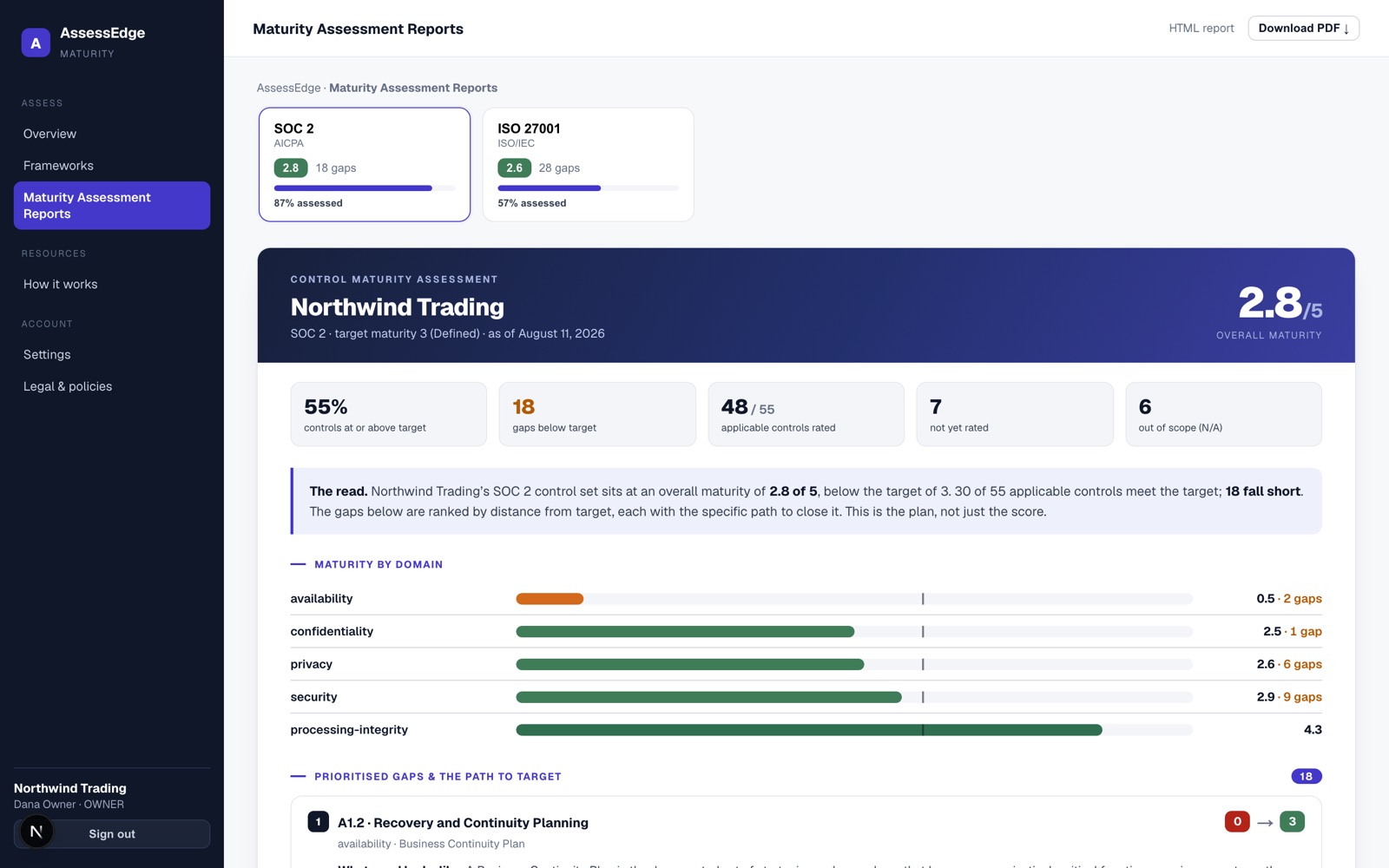The width and height of the screenshot is (1389, 868).
Task: Click 'Dana Owner · OWNER' user text
Action: 69,805
